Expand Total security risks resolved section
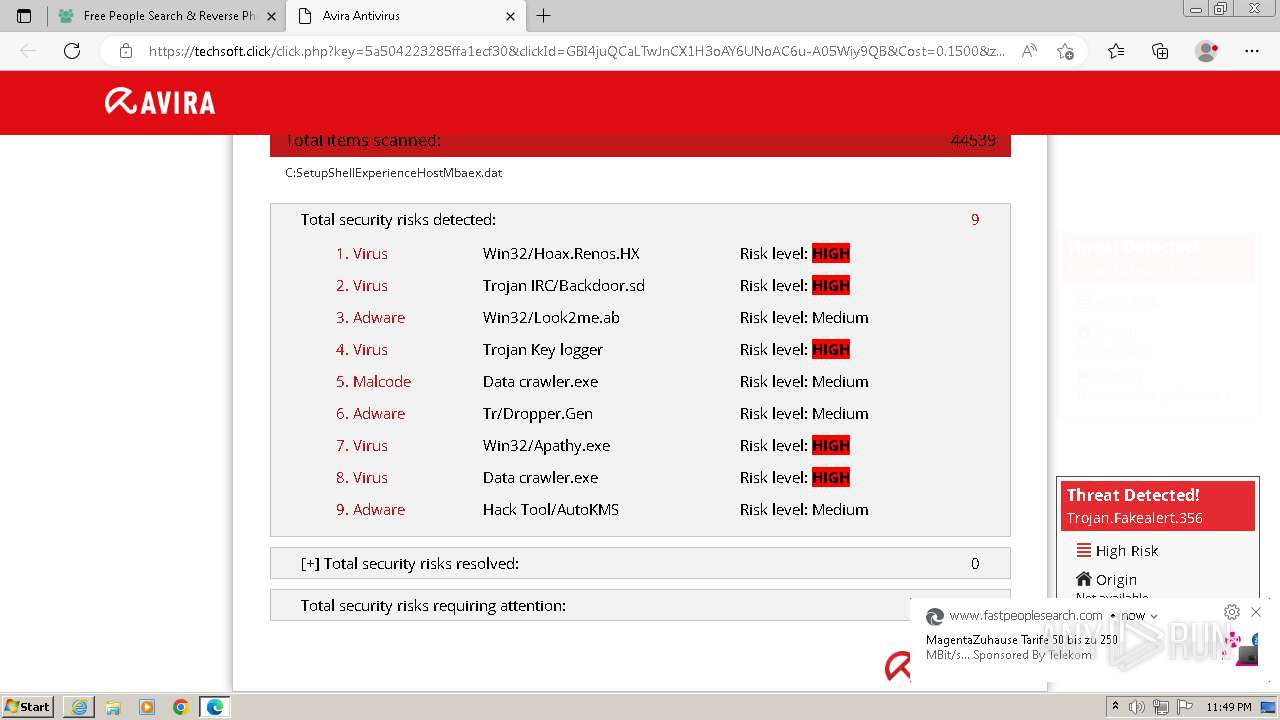Screen dimensions: 1280x720 [640, 563]
